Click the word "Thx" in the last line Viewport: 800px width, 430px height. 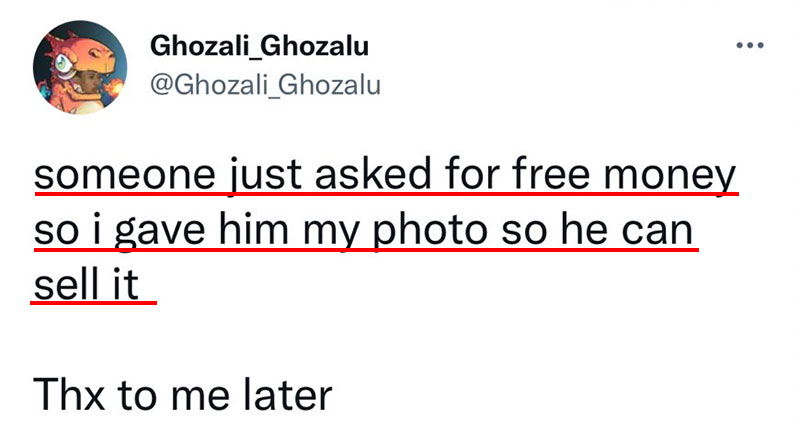pos(69,395)
